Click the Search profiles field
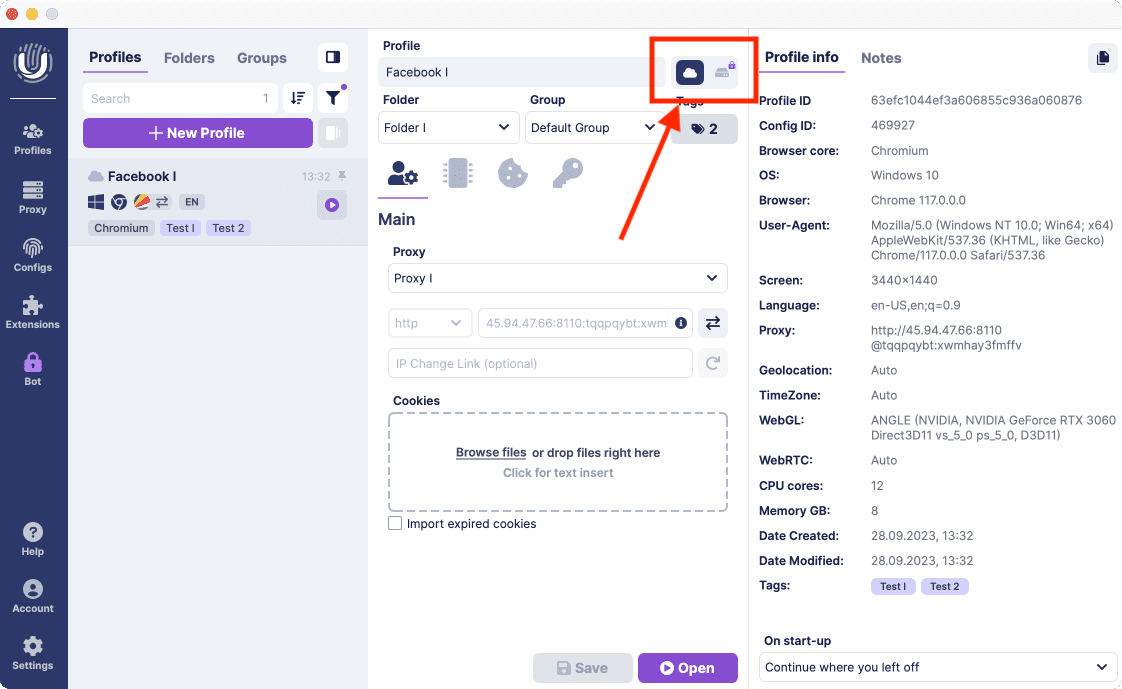Screen dimensions: 1122x689 click(x=180, y=98)
